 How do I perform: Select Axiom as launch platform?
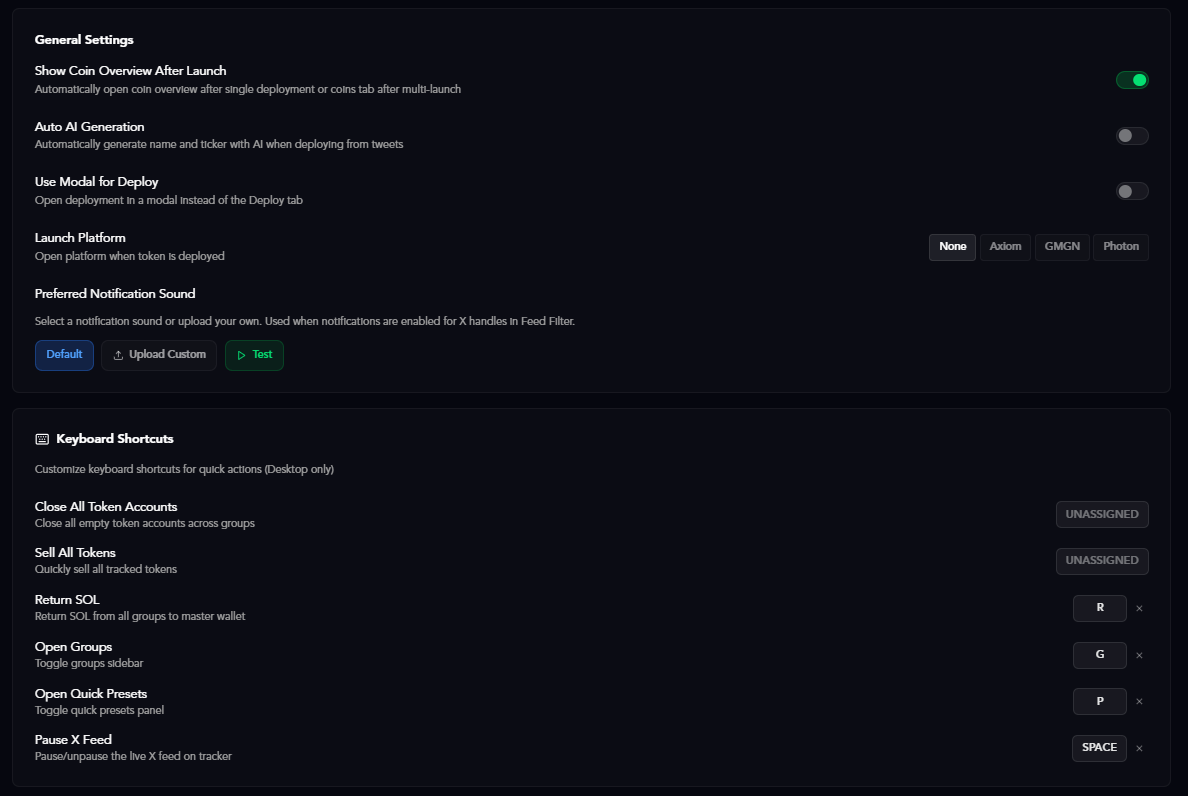(x=1005, y=247)
